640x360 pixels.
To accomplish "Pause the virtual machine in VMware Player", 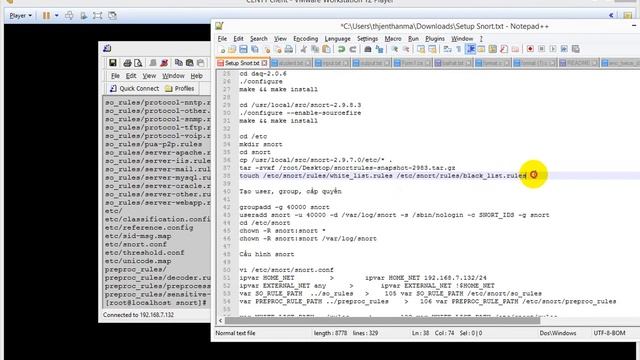I will coord(46,16).
